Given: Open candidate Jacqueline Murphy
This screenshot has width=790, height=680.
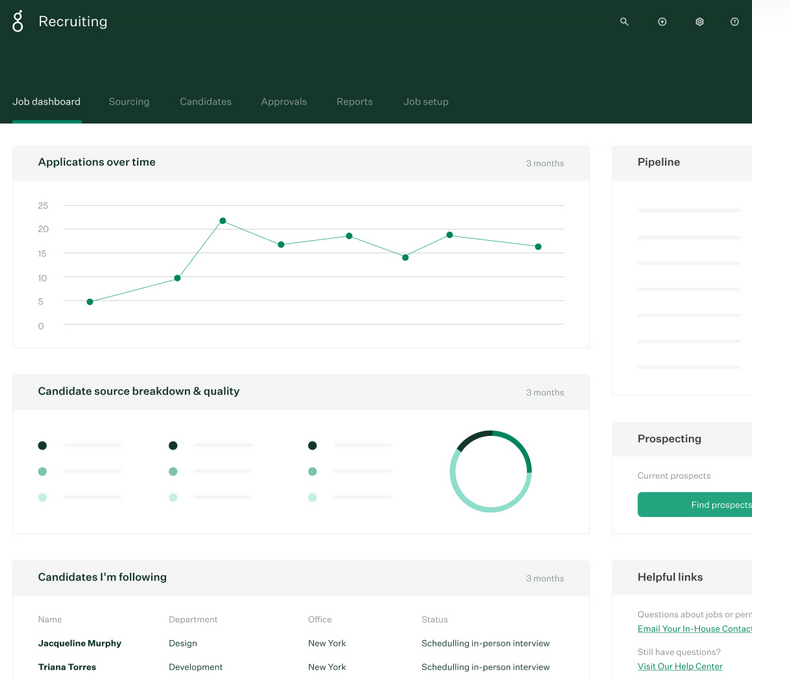Looking at the screenshot, I should pos(80,643).
